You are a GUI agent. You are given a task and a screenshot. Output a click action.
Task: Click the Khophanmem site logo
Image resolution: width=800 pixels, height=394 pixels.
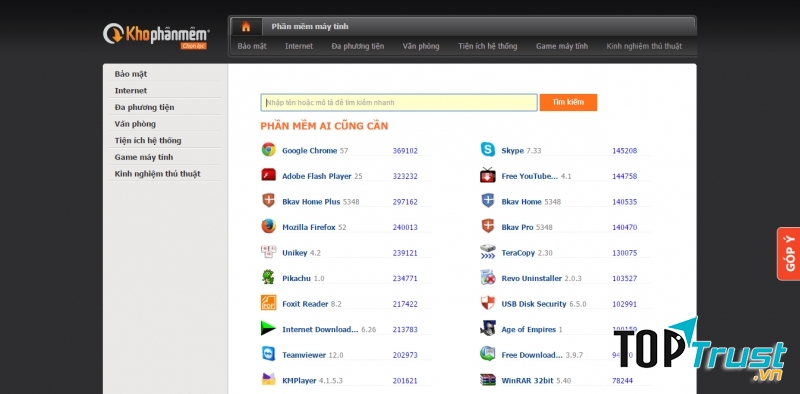pos(156,36)
